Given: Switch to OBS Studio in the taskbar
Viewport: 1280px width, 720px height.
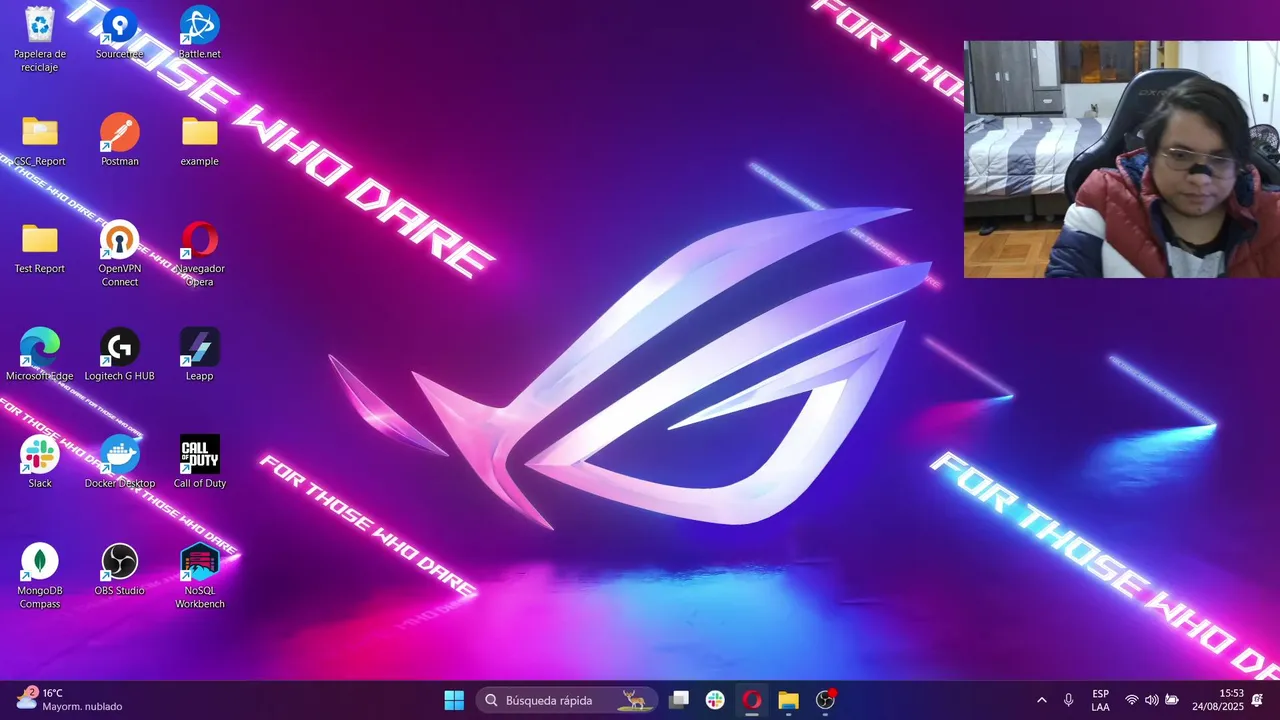Looking at the screenshot, I should point(826,700).
